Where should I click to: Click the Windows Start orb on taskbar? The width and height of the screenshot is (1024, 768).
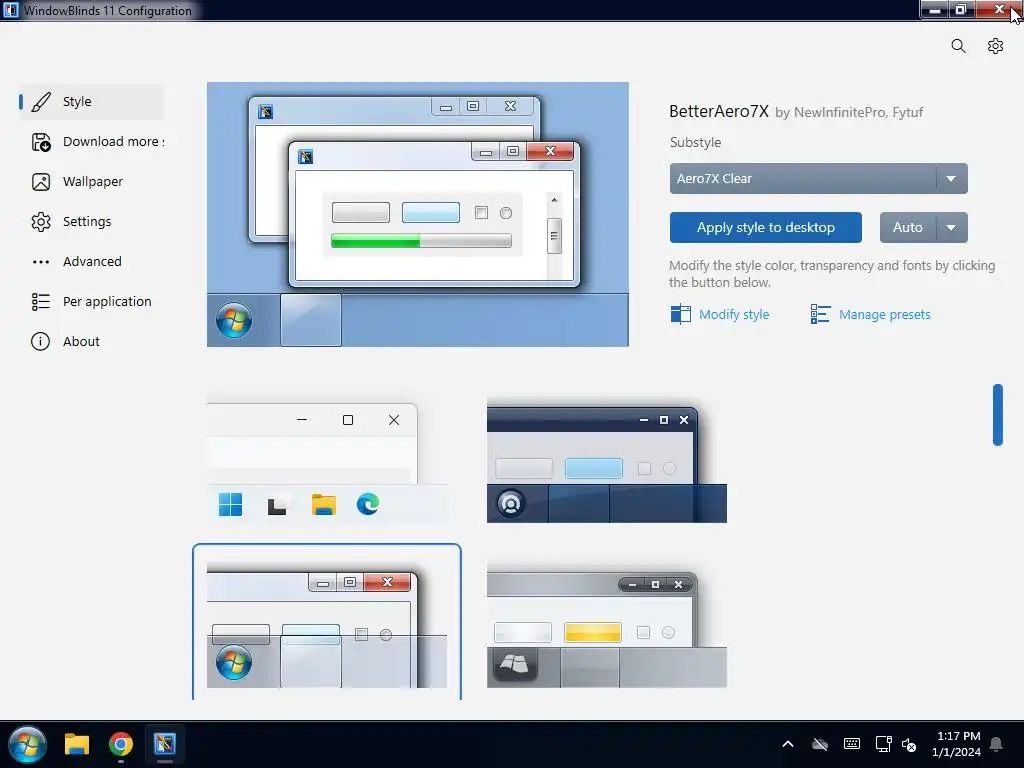pos(27,744)
